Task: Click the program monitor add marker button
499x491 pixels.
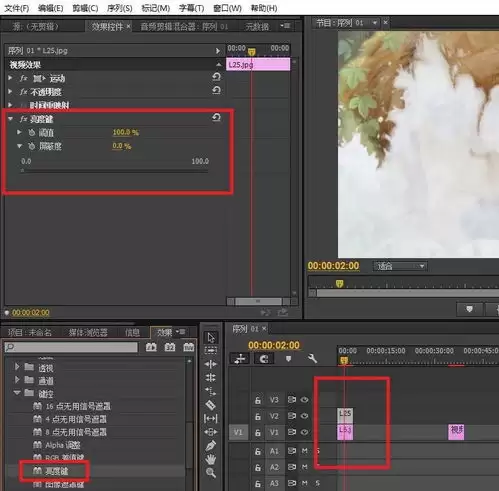Action: (469, 309)
